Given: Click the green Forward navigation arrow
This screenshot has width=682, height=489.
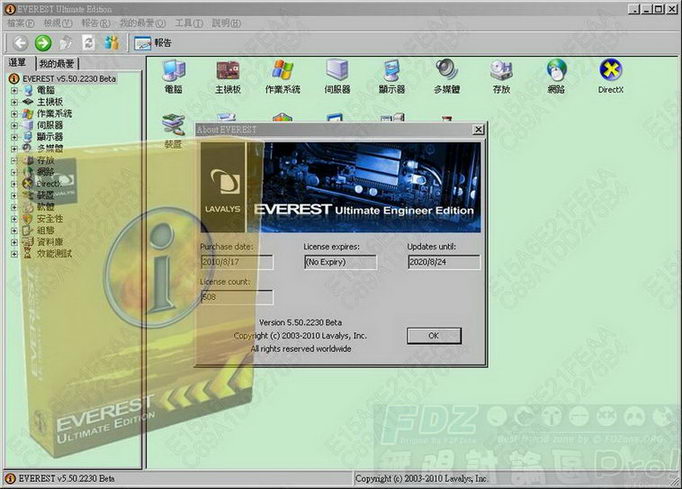Looking at the screenshot, I should pos(43,43).
